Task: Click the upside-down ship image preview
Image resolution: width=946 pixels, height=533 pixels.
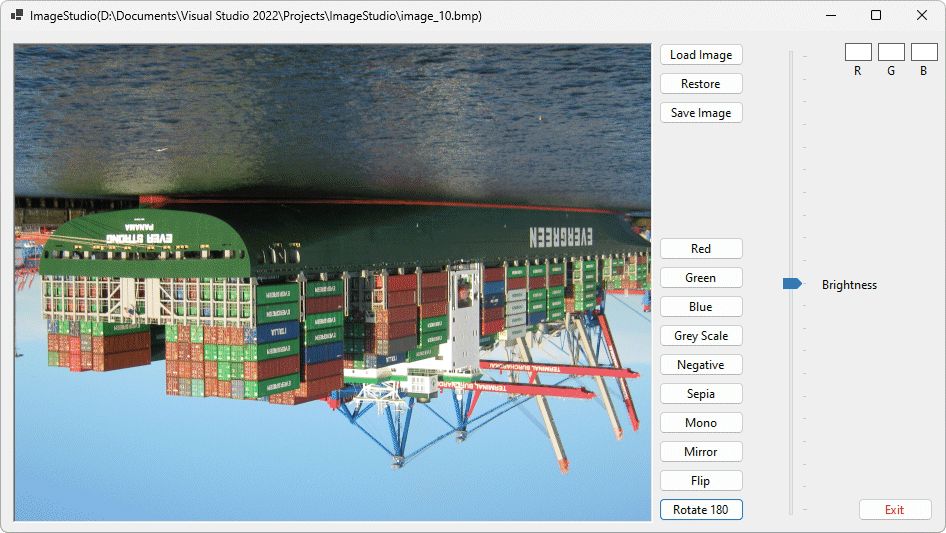Action: coord(332,282)
